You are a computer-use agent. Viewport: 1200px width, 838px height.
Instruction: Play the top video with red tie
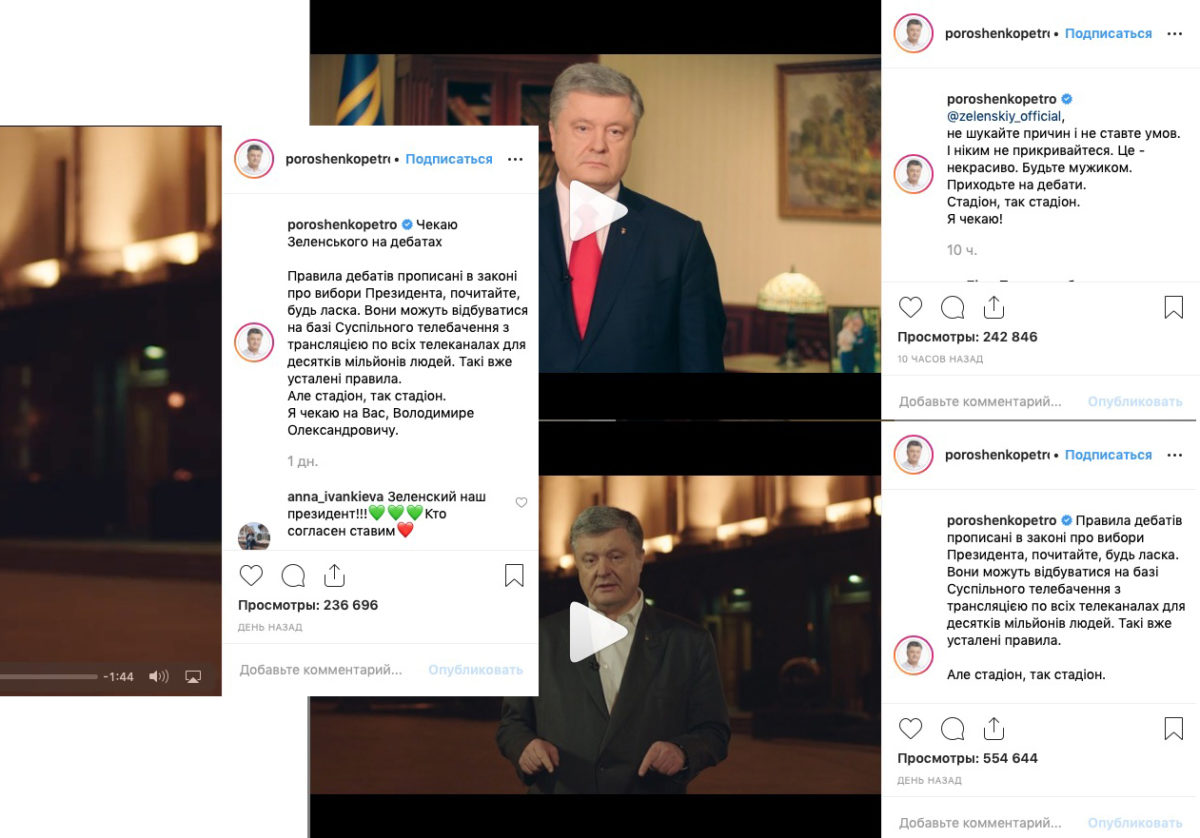click(x=597, y=211)
